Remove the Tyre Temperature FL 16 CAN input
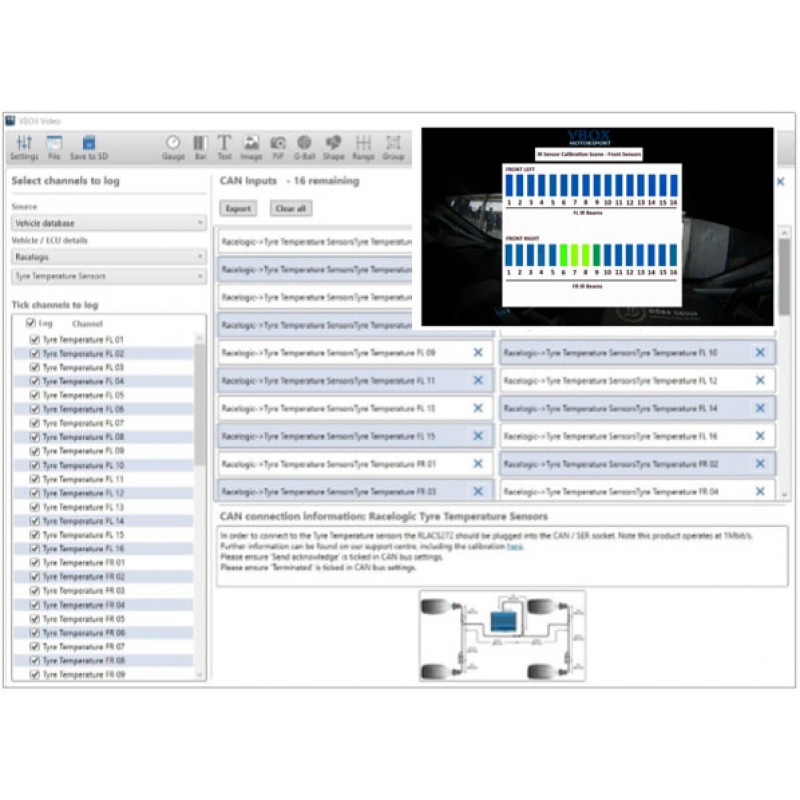 pyautogui.click(x=760, y=436)
